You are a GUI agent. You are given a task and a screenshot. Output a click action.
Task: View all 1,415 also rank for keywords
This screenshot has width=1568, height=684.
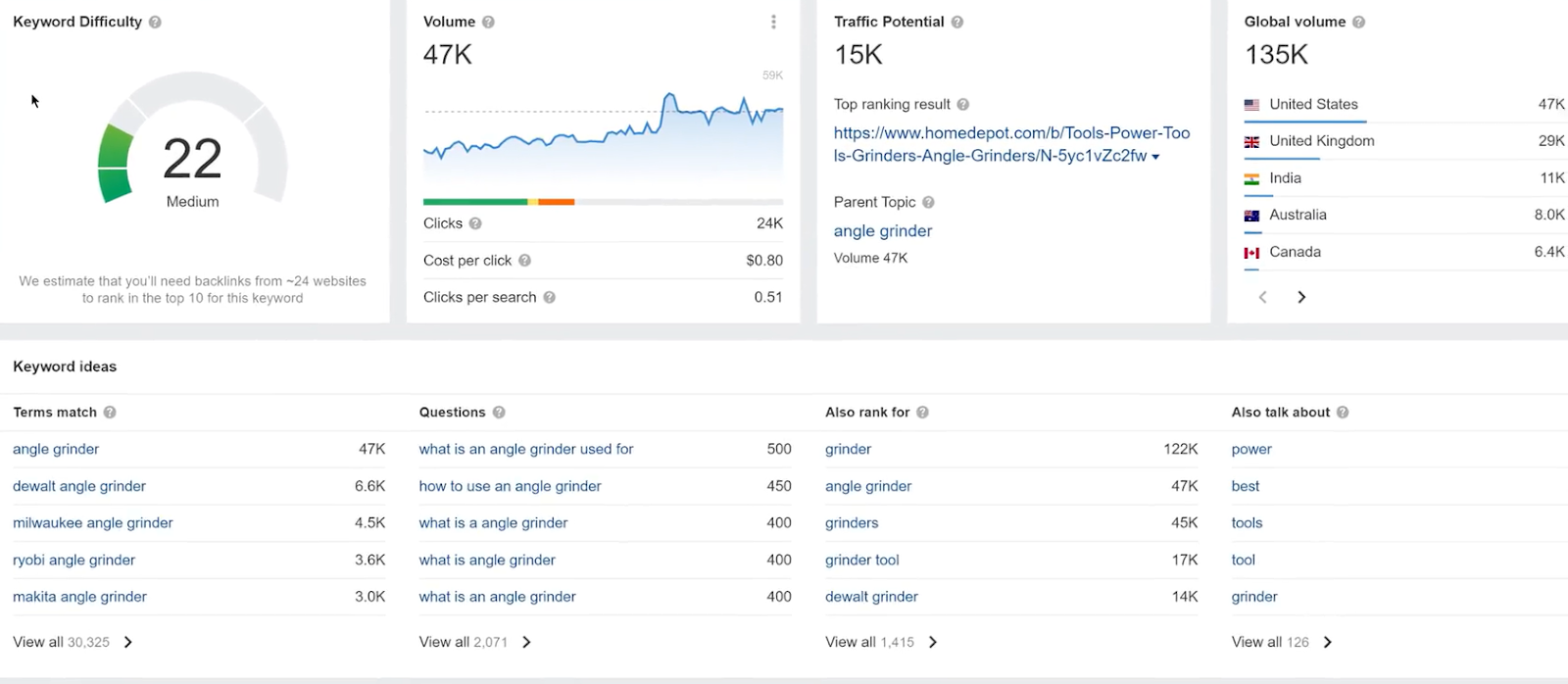tap(882, 642)
